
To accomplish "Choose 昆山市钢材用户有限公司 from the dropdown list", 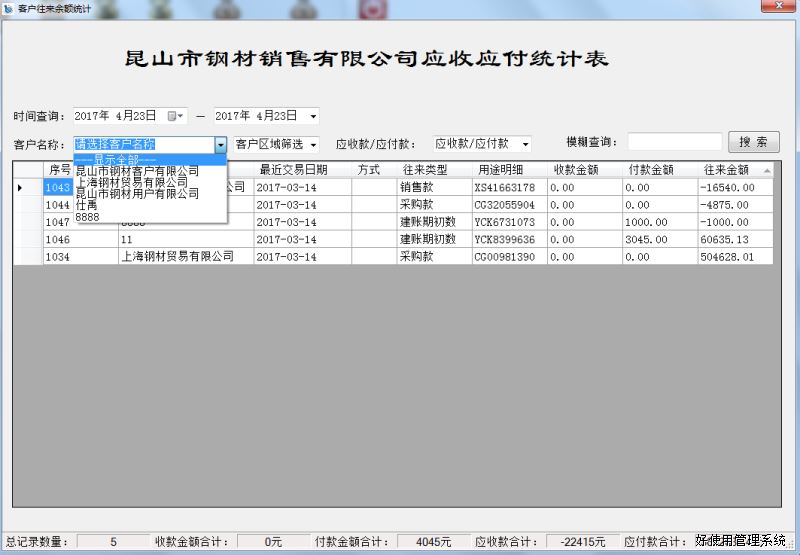I will (x=138, y=194).
